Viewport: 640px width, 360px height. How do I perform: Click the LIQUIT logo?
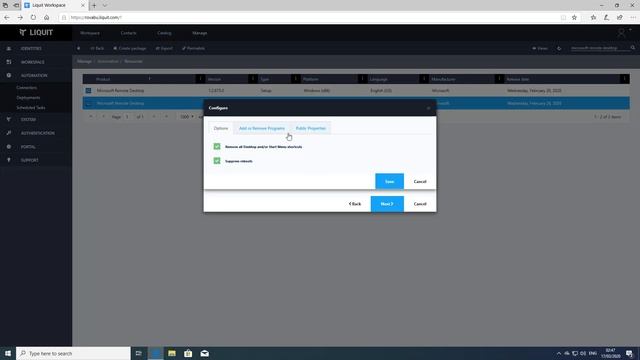(x=36, y=33)
